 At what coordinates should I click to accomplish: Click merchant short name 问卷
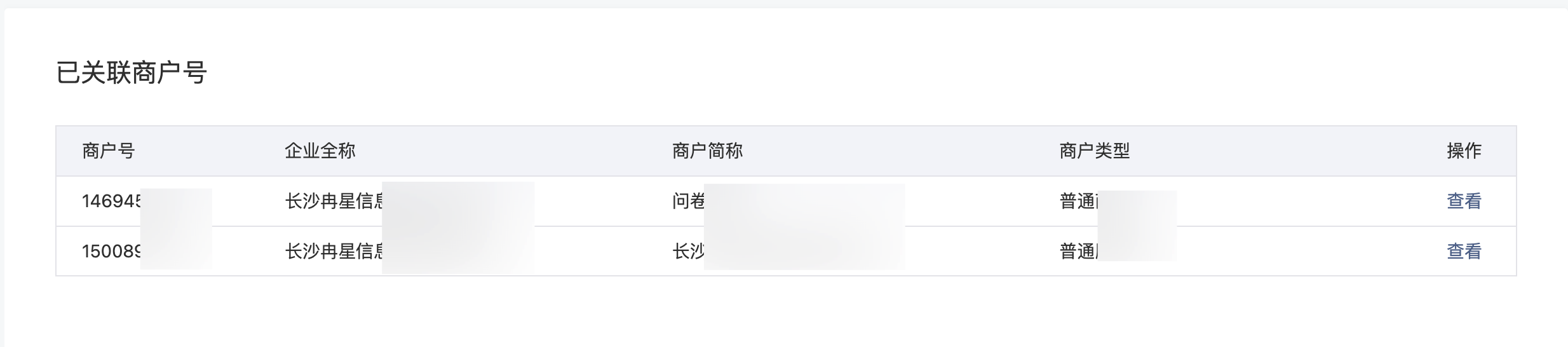click(x=688, y=201)
